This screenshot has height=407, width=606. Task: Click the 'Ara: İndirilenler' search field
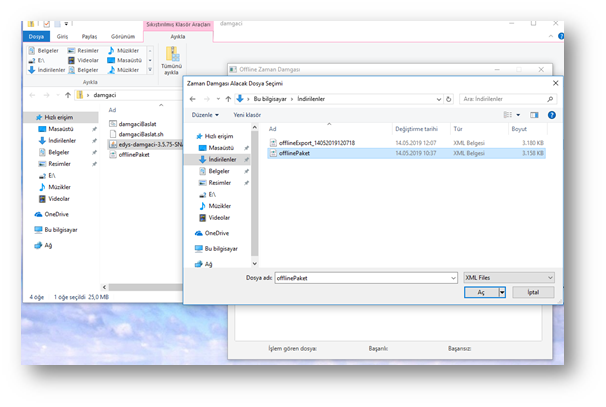[x=506, y=99]
